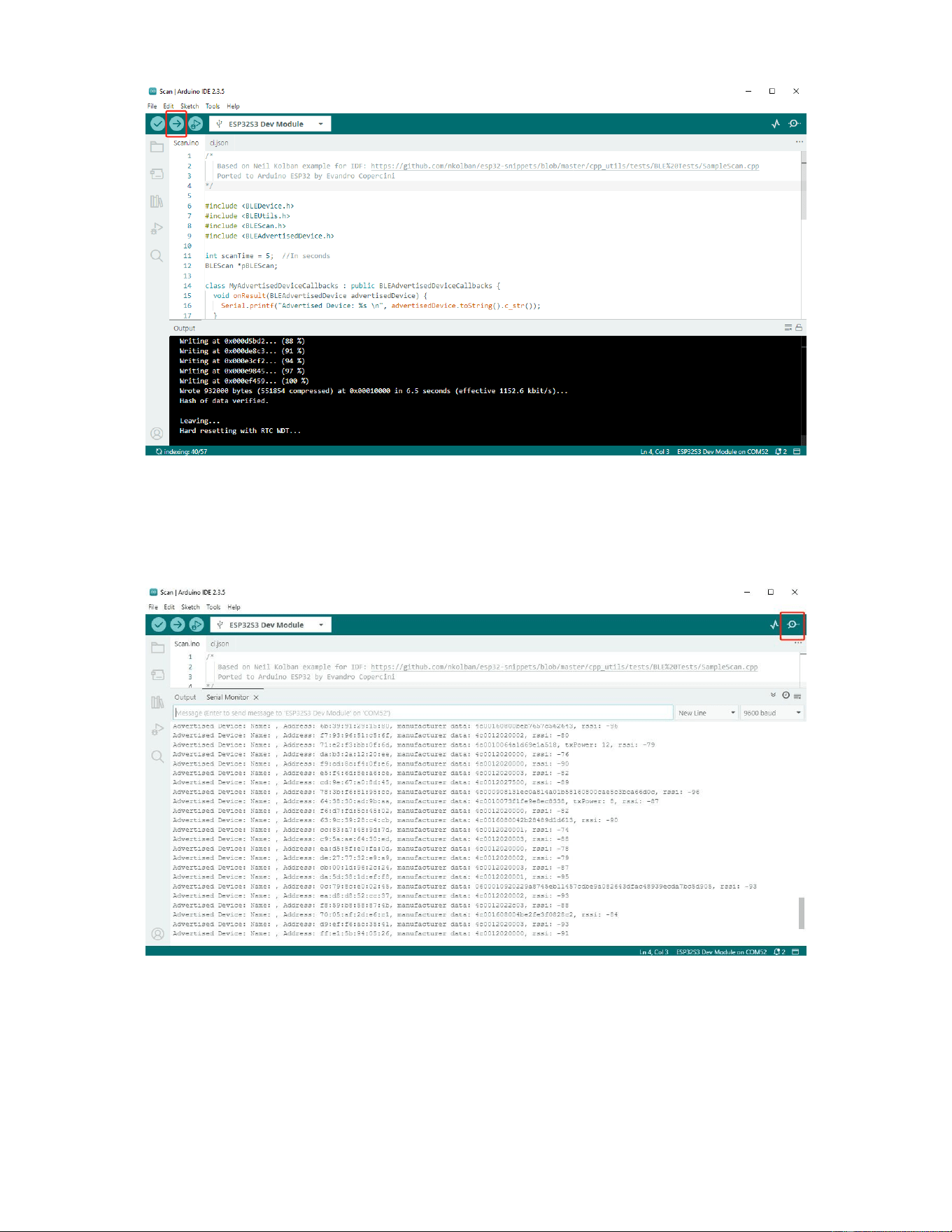Open File menu in upper window
Viewport: 952px width, 1232px height.
coord(152,106)
